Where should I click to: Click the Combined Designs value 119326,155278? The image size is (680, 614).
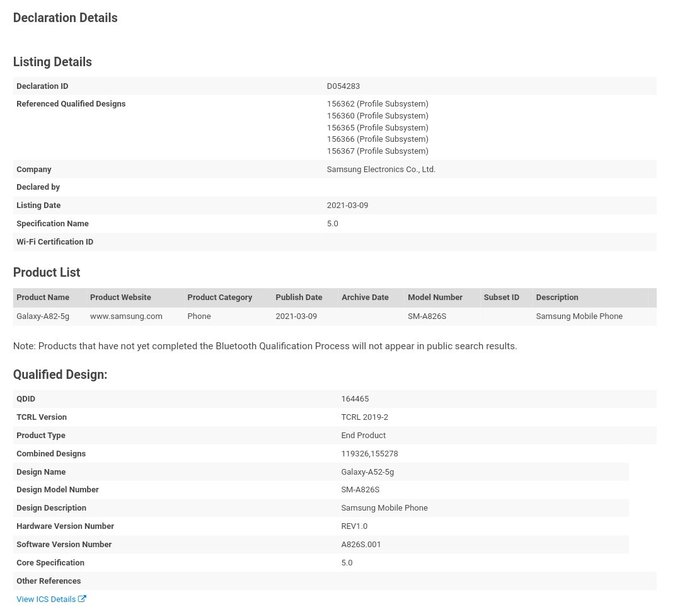tap(369, 454)
